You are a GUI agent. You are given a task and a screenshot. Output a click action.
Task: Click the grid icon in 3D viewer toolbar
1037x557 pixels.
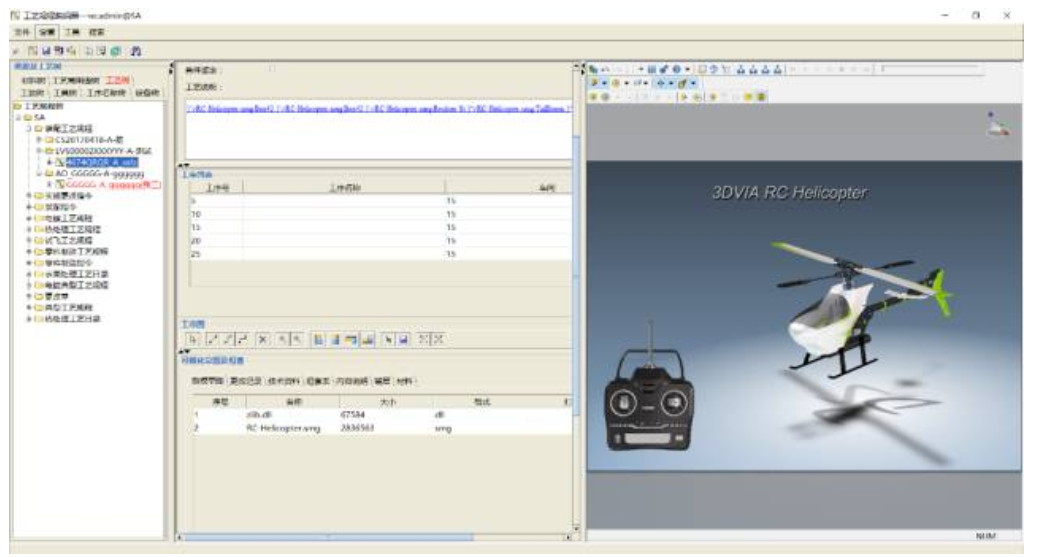coord(651,69)
